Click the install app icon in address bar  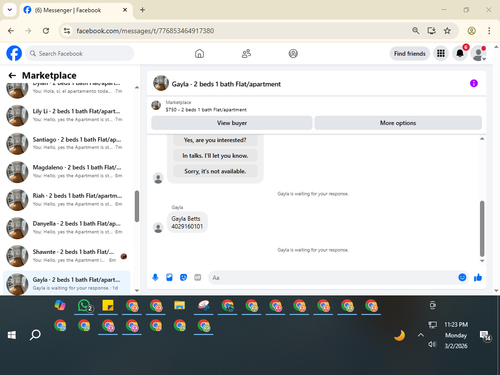click(431, 31)
